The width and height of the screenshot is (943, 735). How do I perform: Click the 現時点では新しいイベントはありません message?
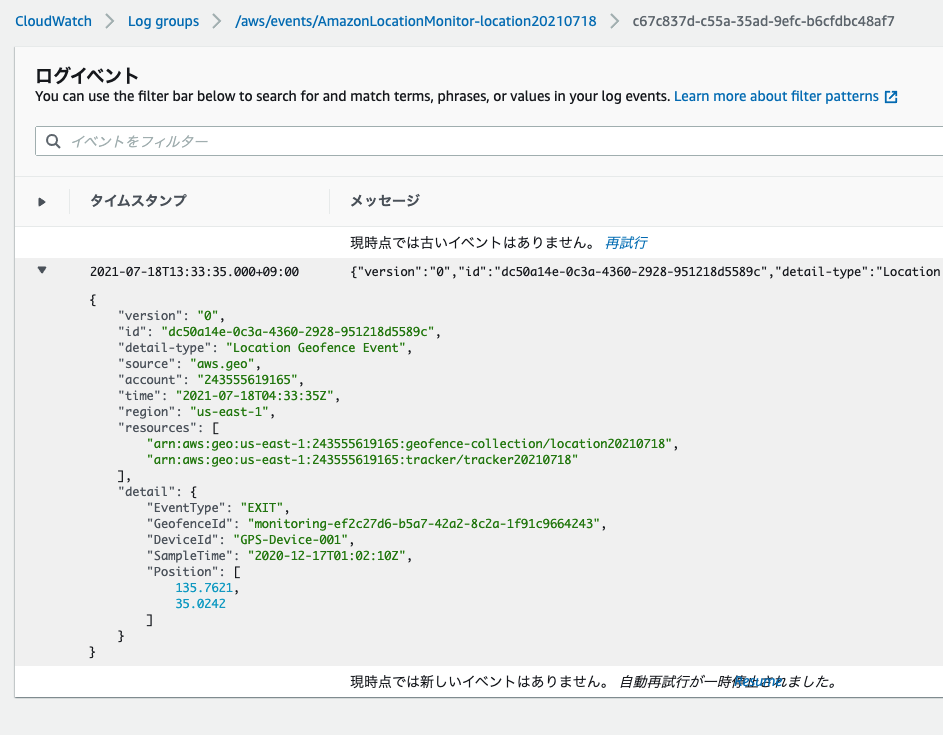[x=480, y=682]
